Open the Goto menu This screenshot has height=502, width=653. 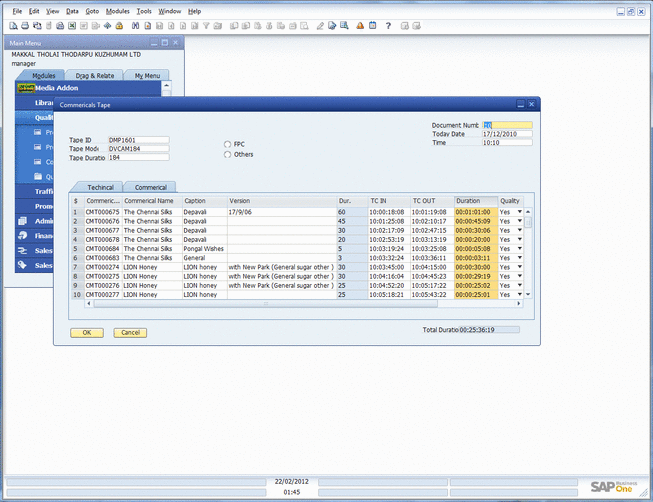pyautogui.click(x=92, y=11)
